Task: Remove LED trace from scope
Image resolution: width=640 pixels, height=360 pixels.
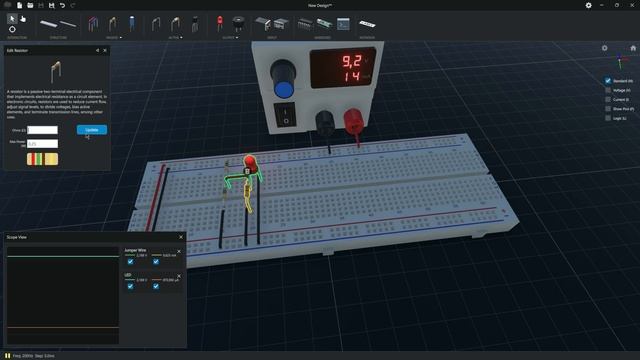Action: pos(179,276)
